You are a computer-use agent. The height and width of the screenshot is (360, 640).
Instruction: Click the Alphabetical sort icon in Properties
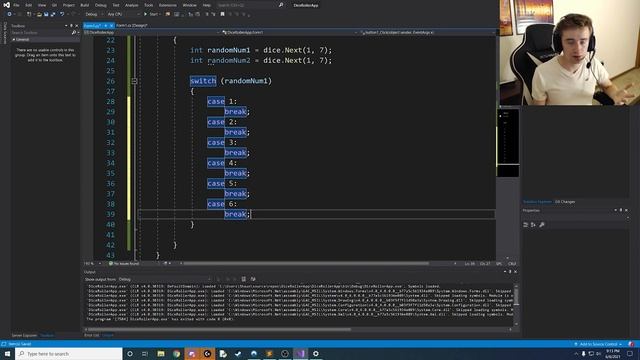[533, 224]
